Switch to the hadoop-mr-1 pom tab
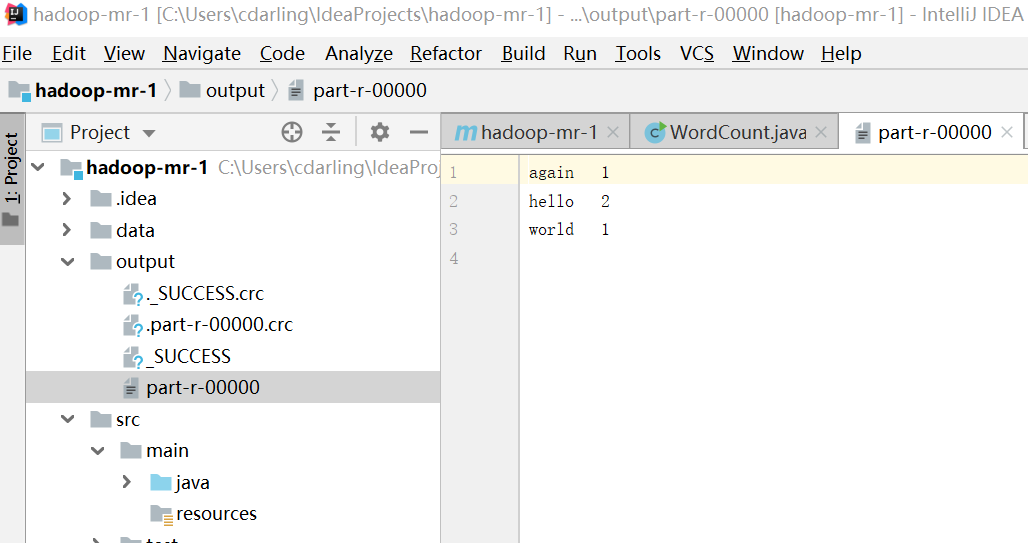The image size is (1028, 543). click(x=535, y=132)
